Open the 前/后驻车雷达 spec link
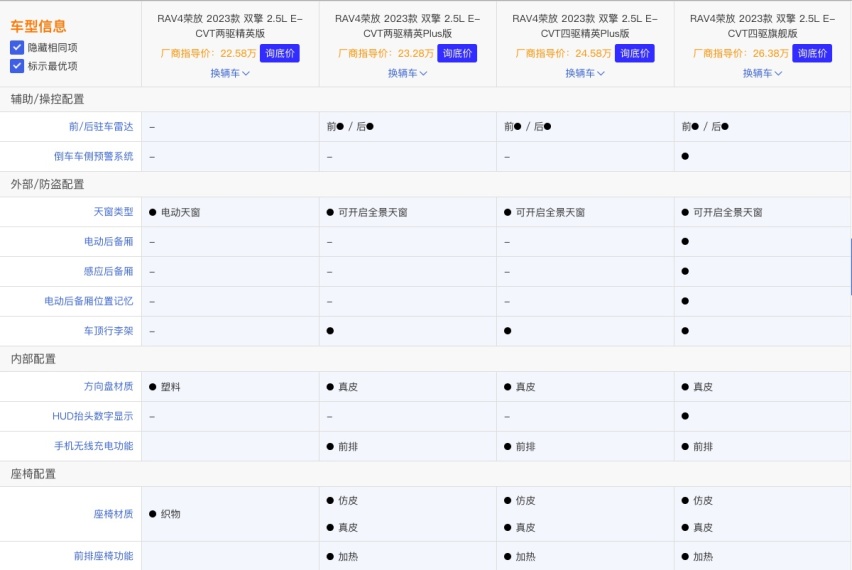This screenshot has width=852, height=570. [x=101, y=127]
